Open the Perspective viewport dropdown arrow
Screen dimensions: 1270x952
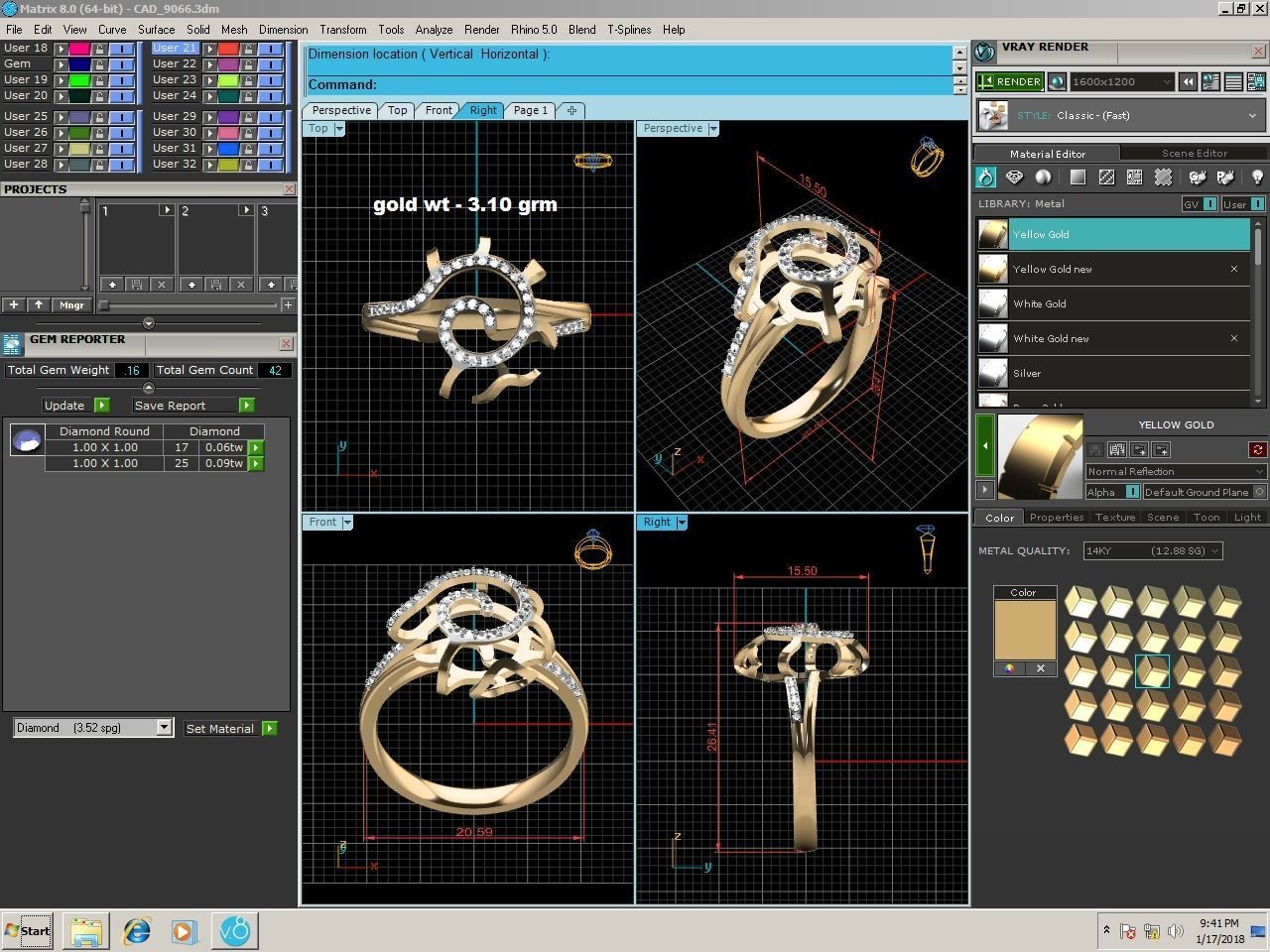[712, 129]
